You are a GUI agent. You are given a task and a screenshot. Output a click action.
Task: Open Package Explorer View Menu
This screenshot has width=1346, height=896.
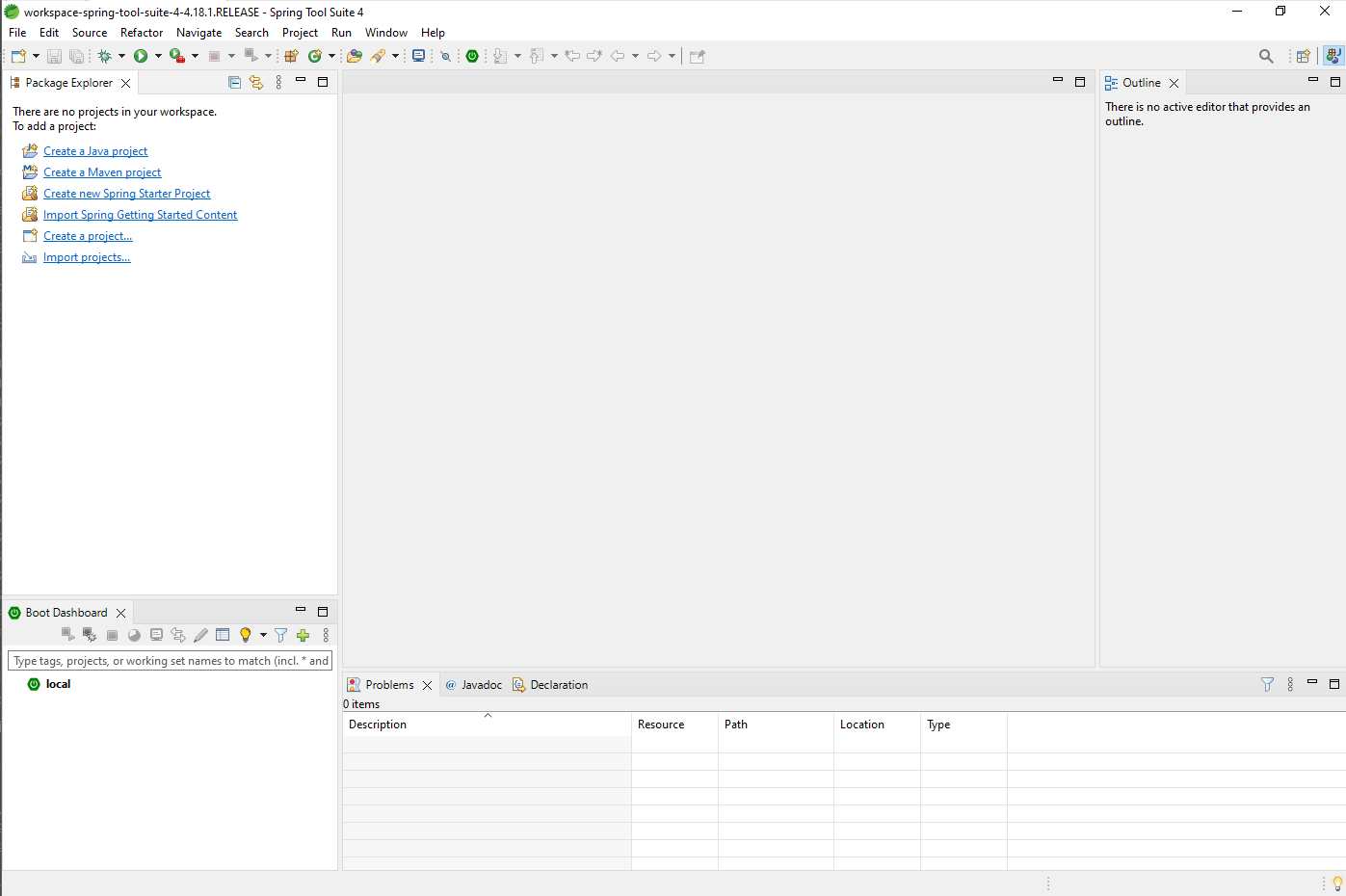[x=278, y=83]
